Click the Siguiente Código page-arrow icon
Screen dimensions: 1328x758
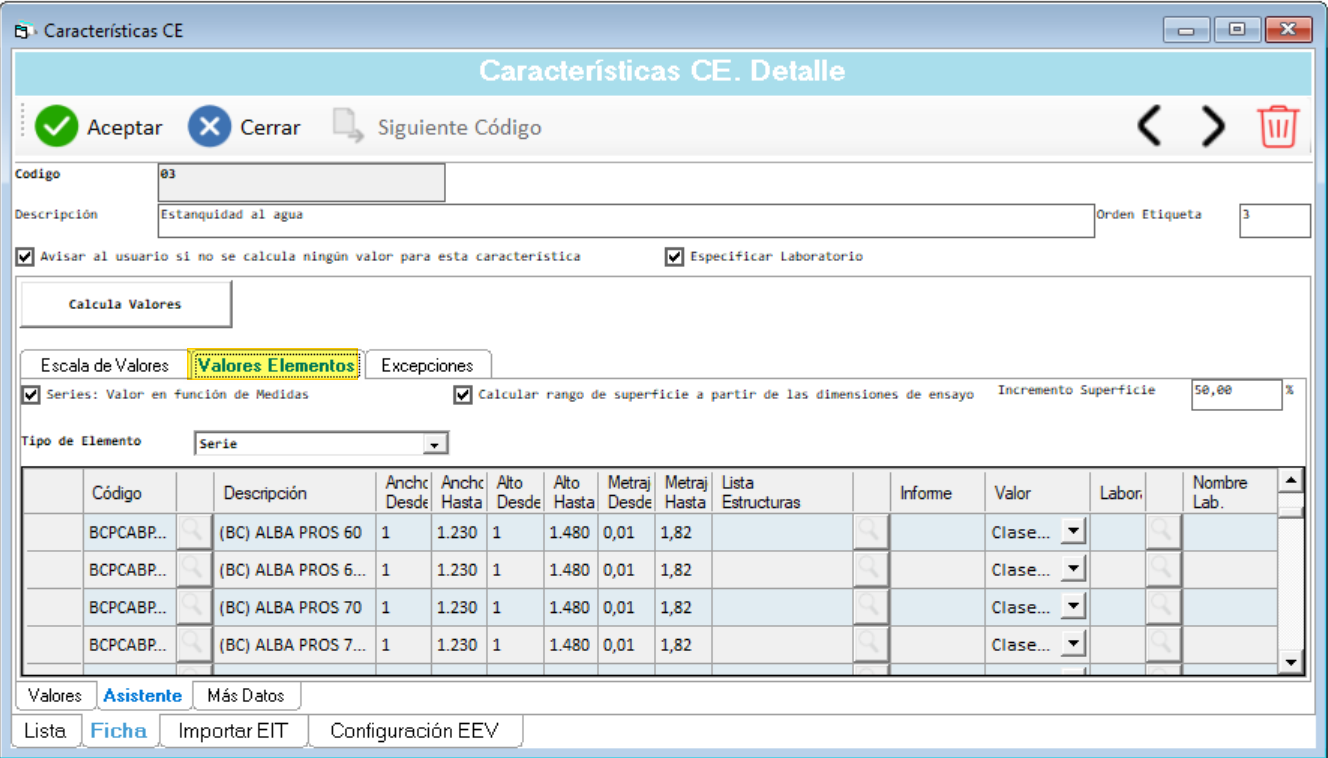(x=348, y=127)
